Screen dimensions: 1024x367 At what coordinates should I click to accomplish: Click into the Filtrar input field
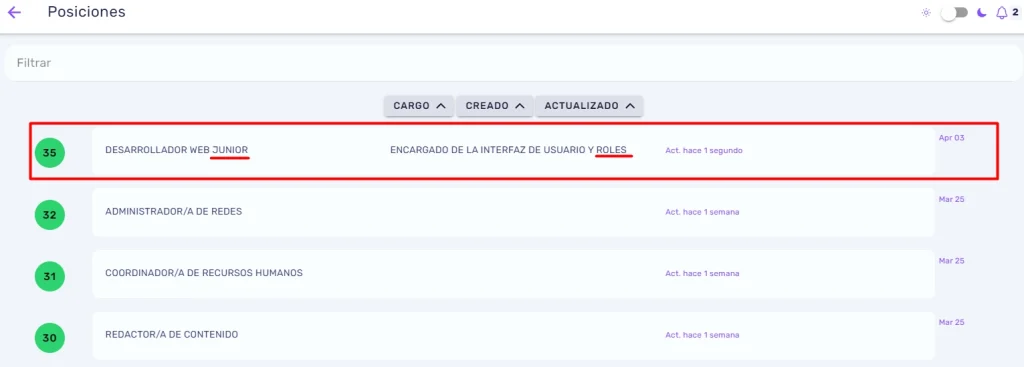(x=511, y=63)
